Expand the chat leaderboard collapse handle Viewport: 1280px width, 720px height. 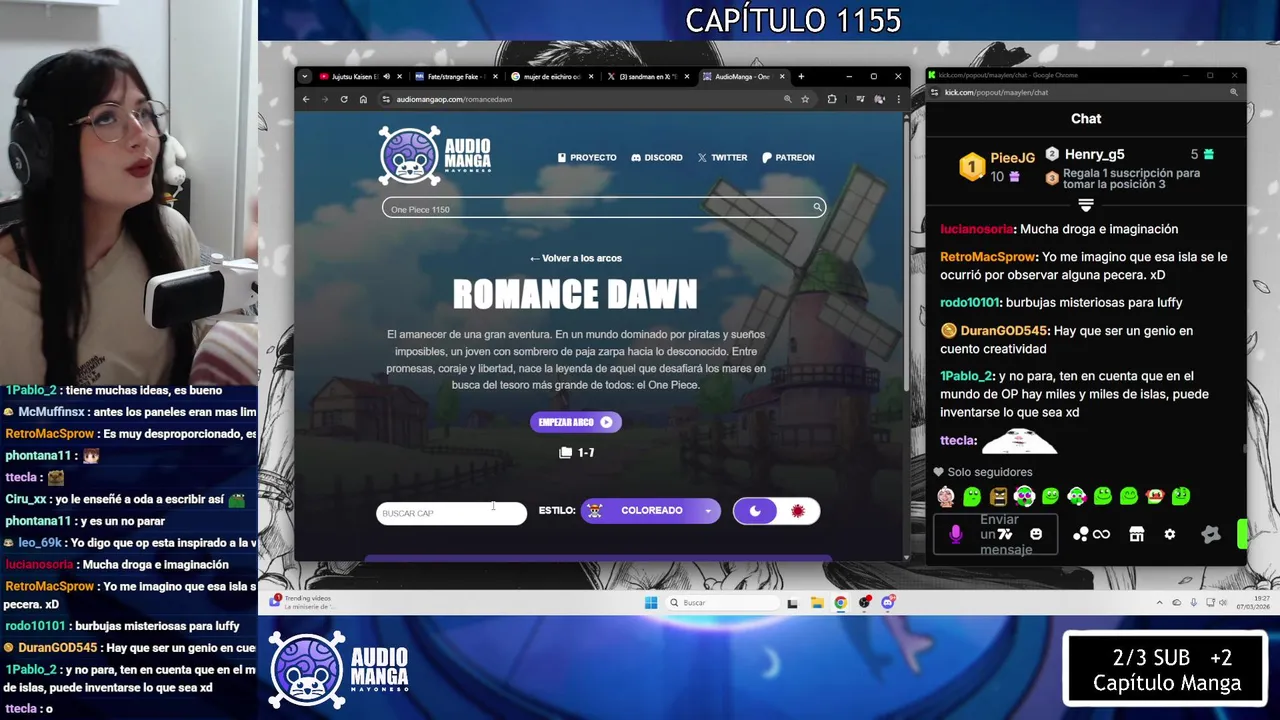coord(1086,204)
